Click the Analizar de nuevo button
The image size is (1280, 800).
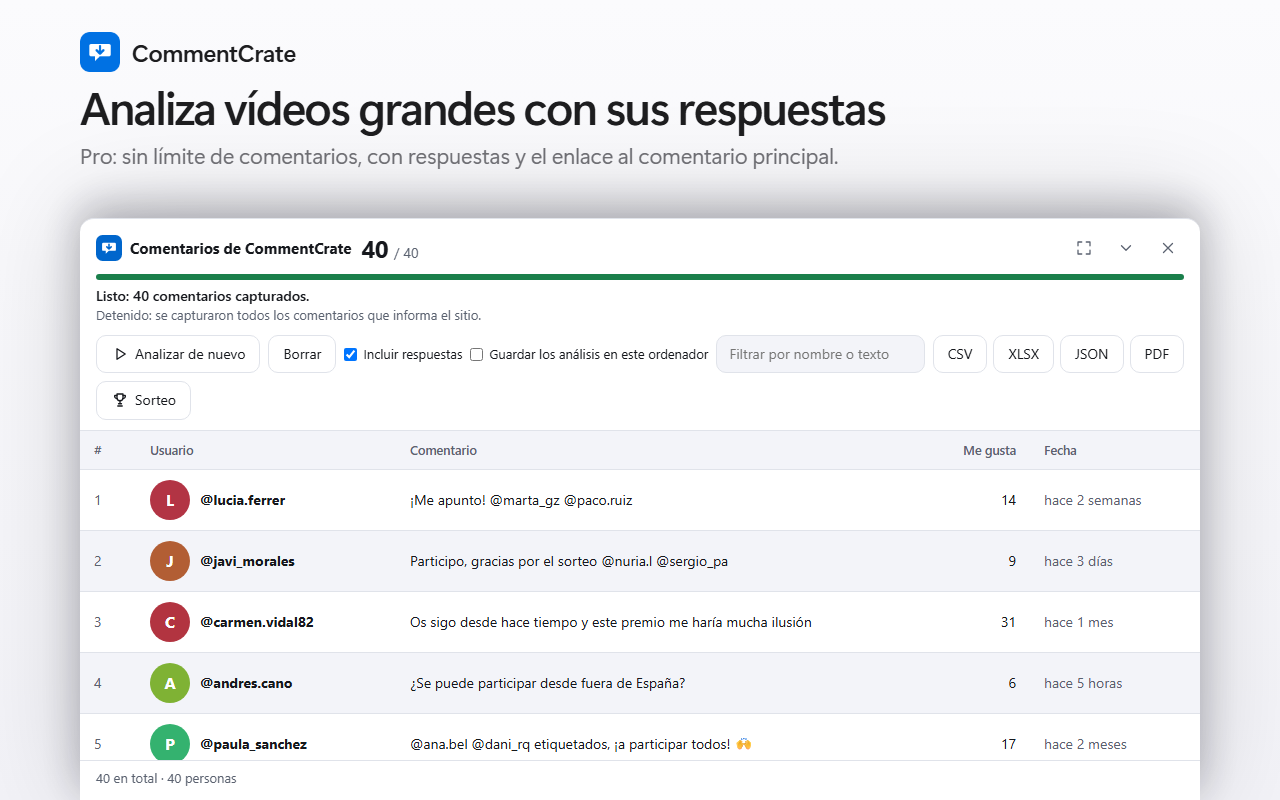(x=178, y=354)
